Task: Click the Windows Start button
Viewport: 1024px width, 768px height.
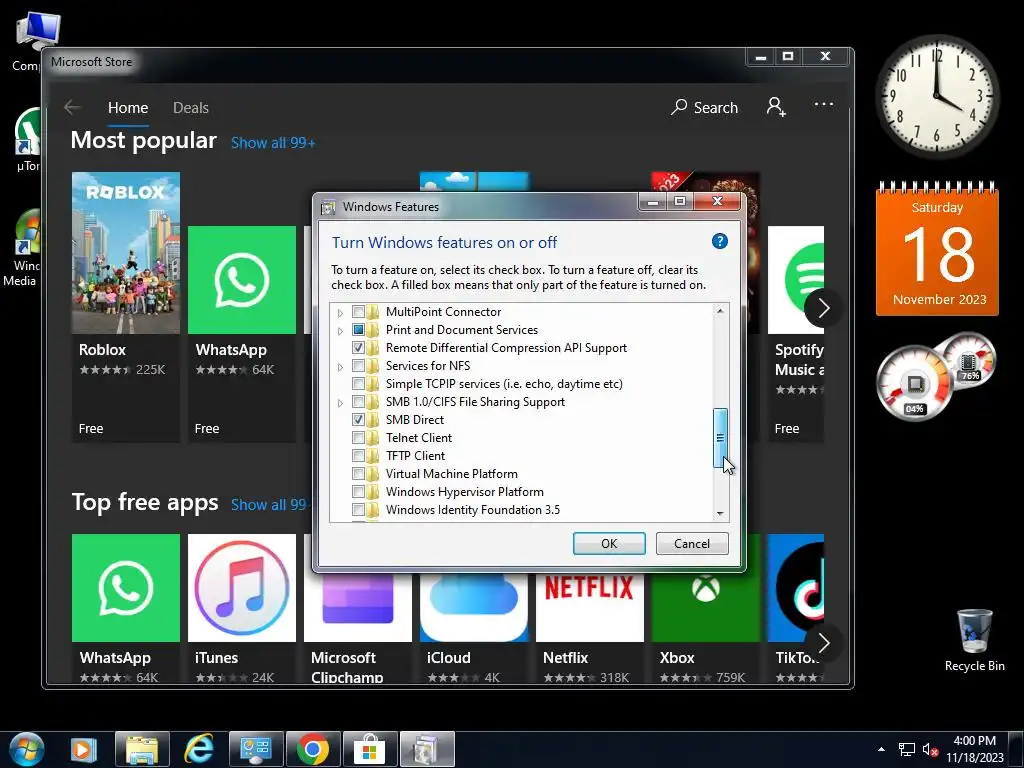Action: coord(27,749)
